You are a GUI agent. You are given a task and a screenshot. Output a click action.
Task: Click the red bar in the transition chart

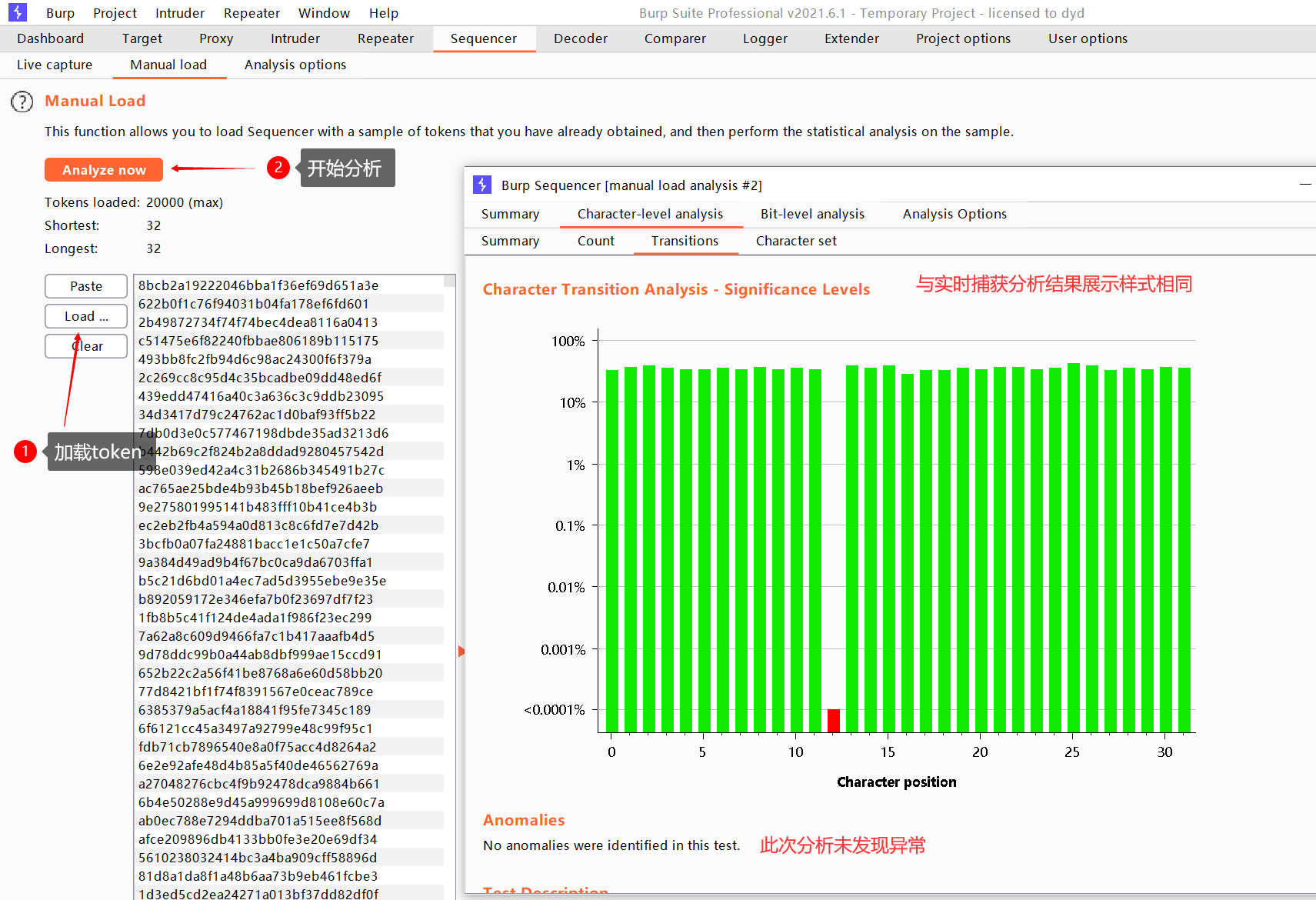point(833,721)
